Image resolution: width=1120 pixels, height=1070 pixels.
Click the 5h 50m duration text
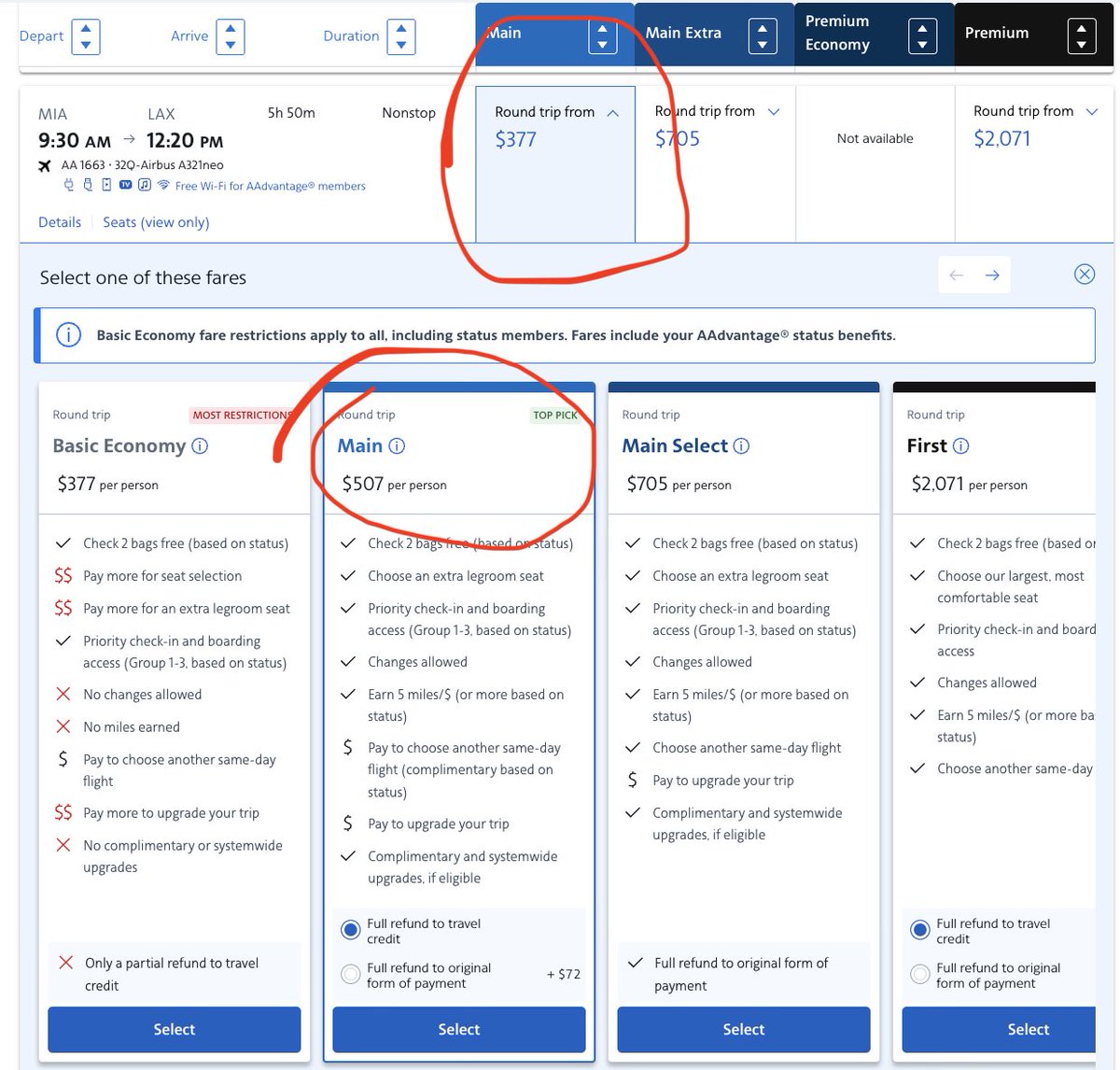[x=291, y=113]
